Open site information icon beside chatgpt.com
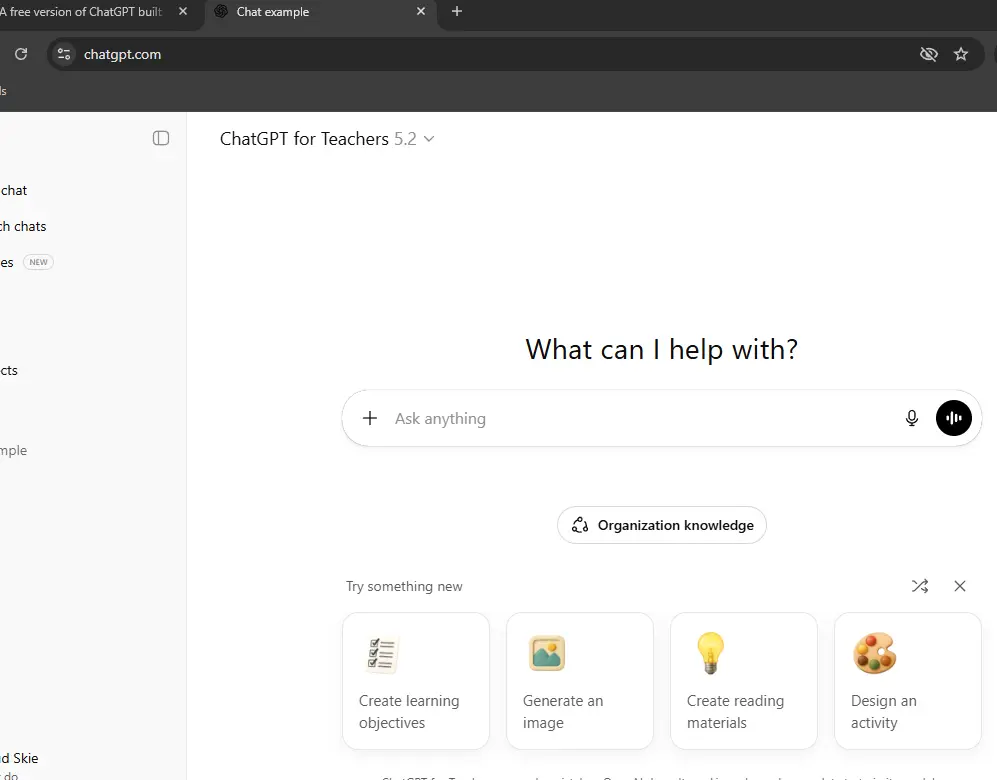 64,54
